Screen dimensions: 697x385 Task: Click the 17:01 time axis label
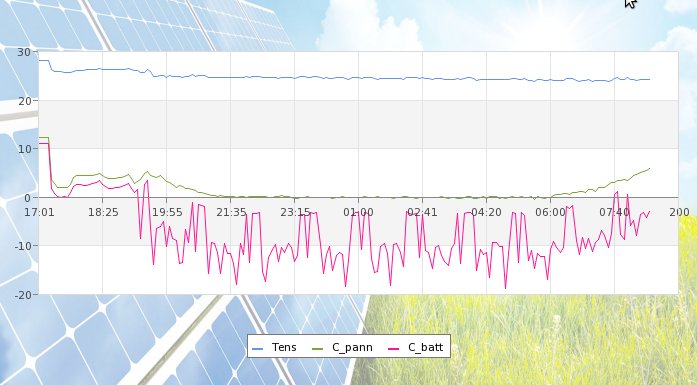pyautogui.click(x=39, y=213)
